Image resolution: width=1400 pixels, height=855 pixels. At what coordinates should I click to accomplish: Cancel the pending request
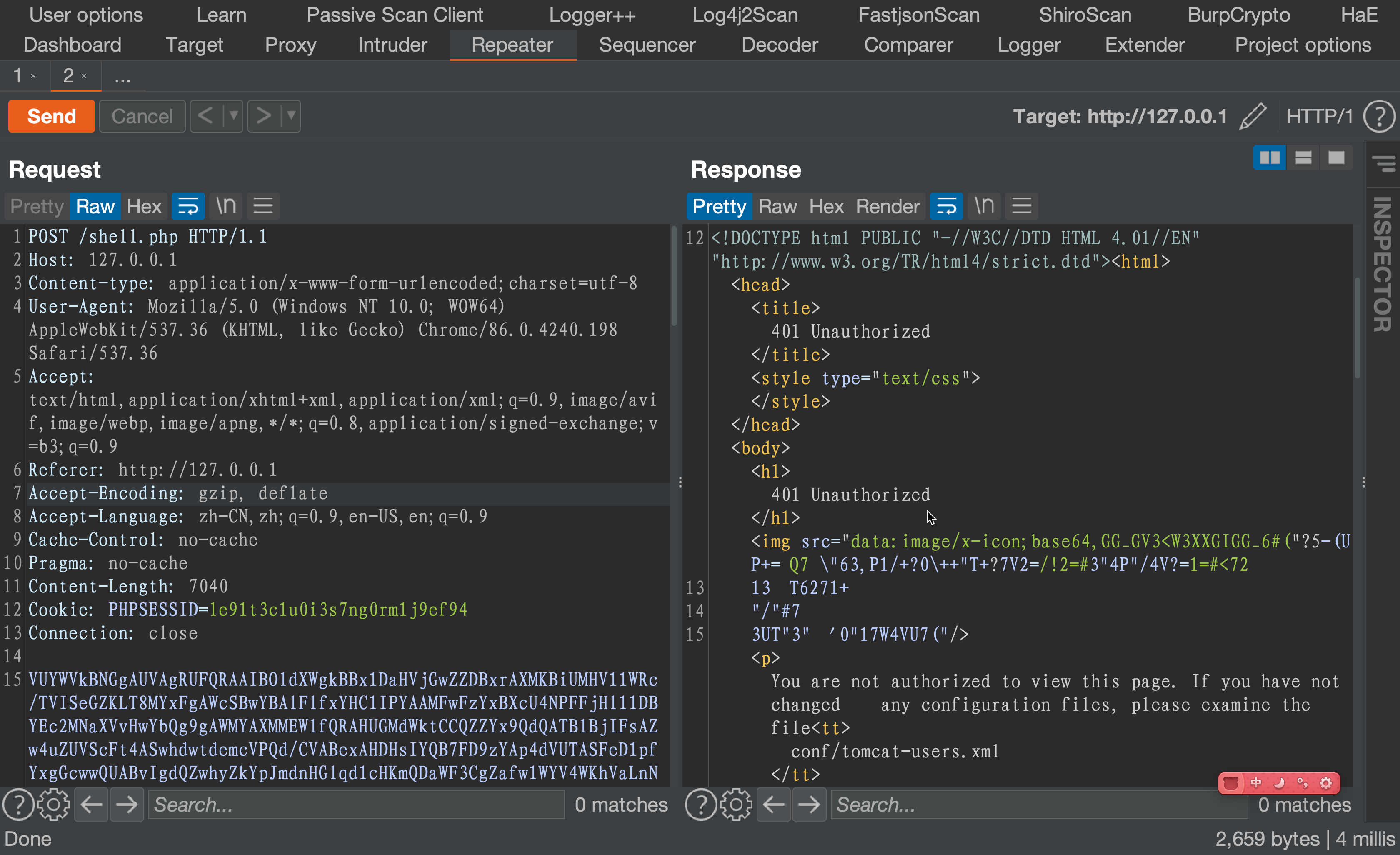142,116
